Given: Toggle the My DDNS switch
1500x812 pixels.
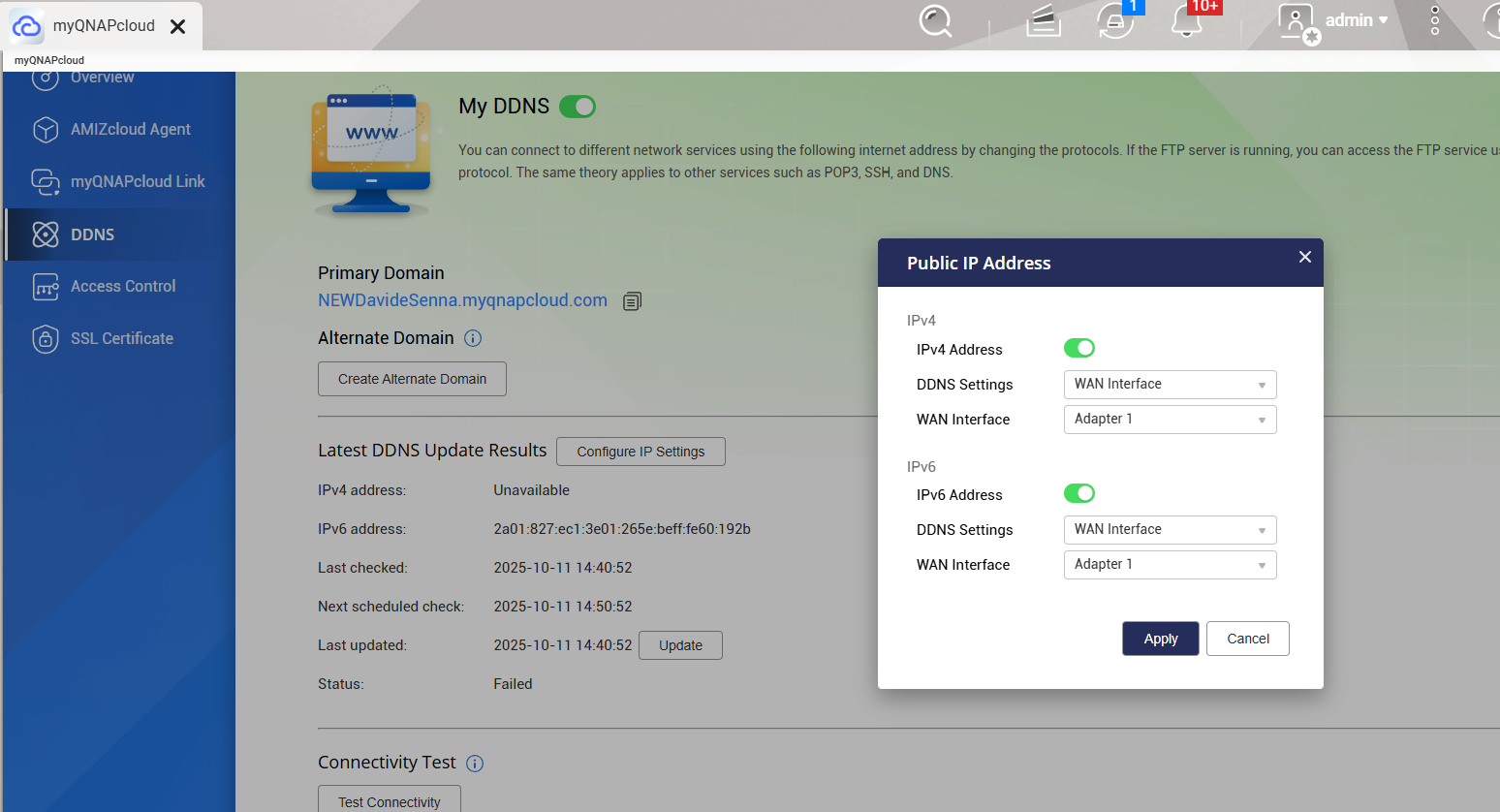Looking at the screenshot, I should [578, 107].
